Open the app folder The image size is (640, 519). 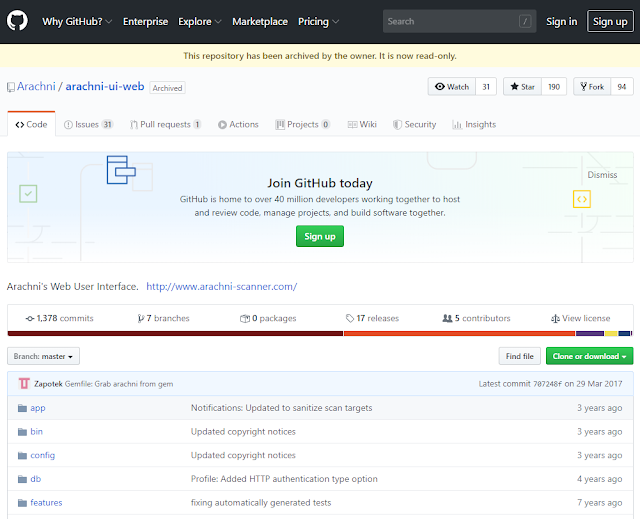click(38, 408)
